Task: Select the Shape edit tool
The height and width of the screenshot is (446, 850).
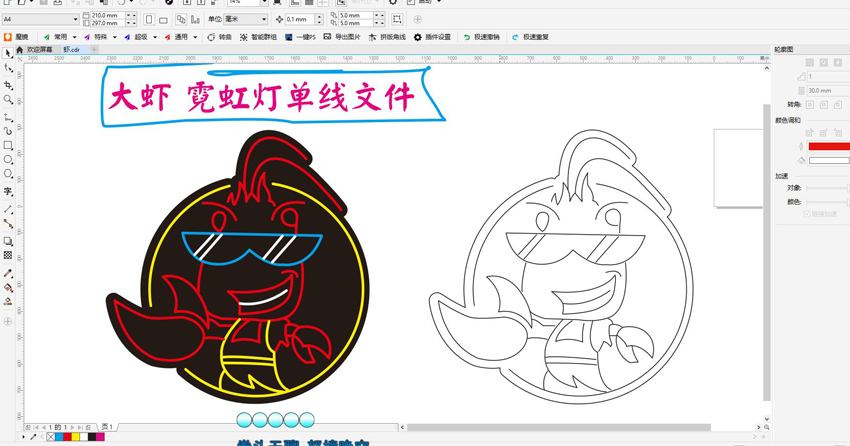Action: (x=8, y=68)
